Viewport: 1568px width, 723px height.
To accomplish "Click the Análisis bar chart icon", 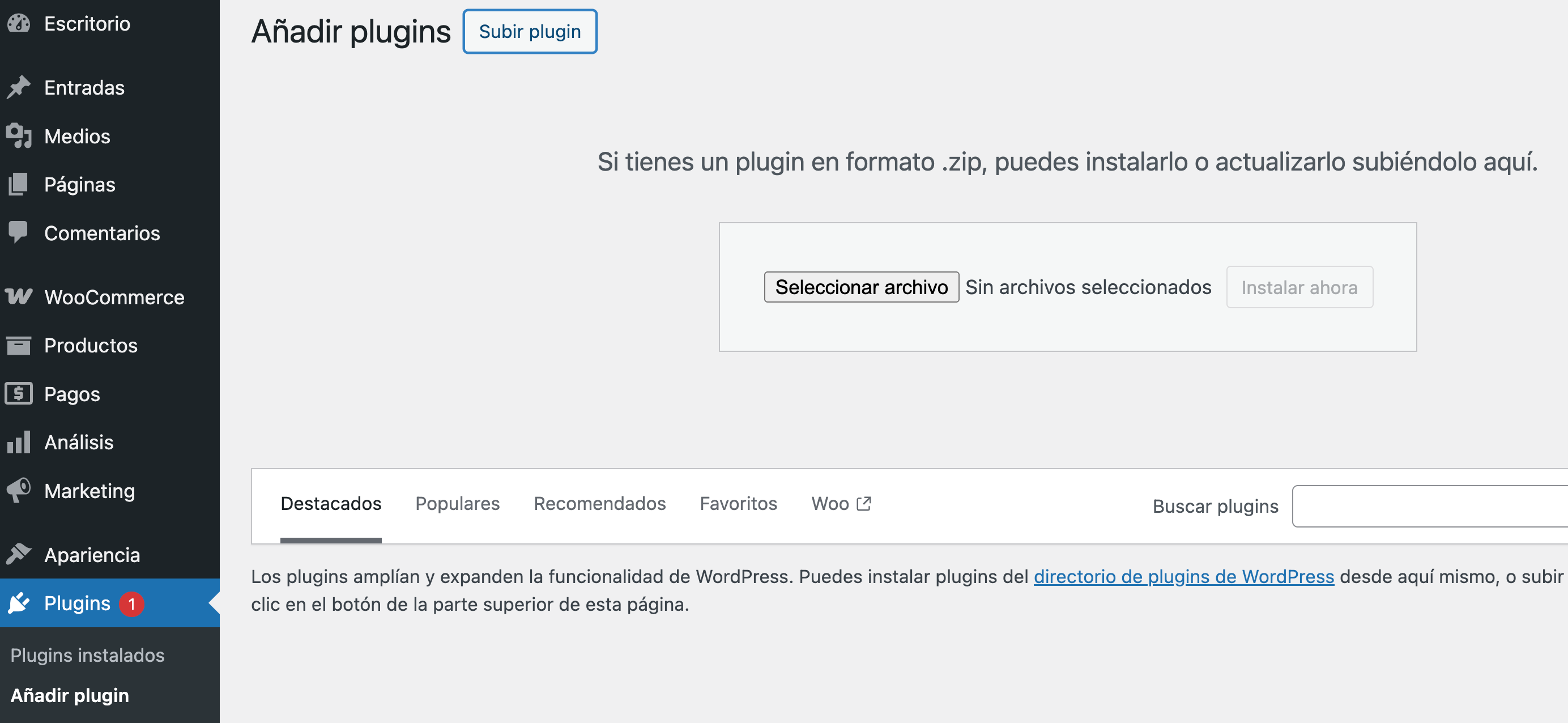I will [19, 442].
